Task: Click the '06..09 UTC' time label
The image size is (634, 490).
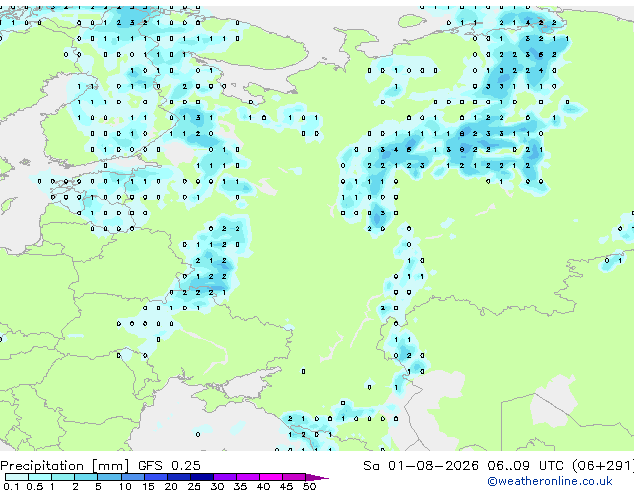Action: click(x=525, y=465)
